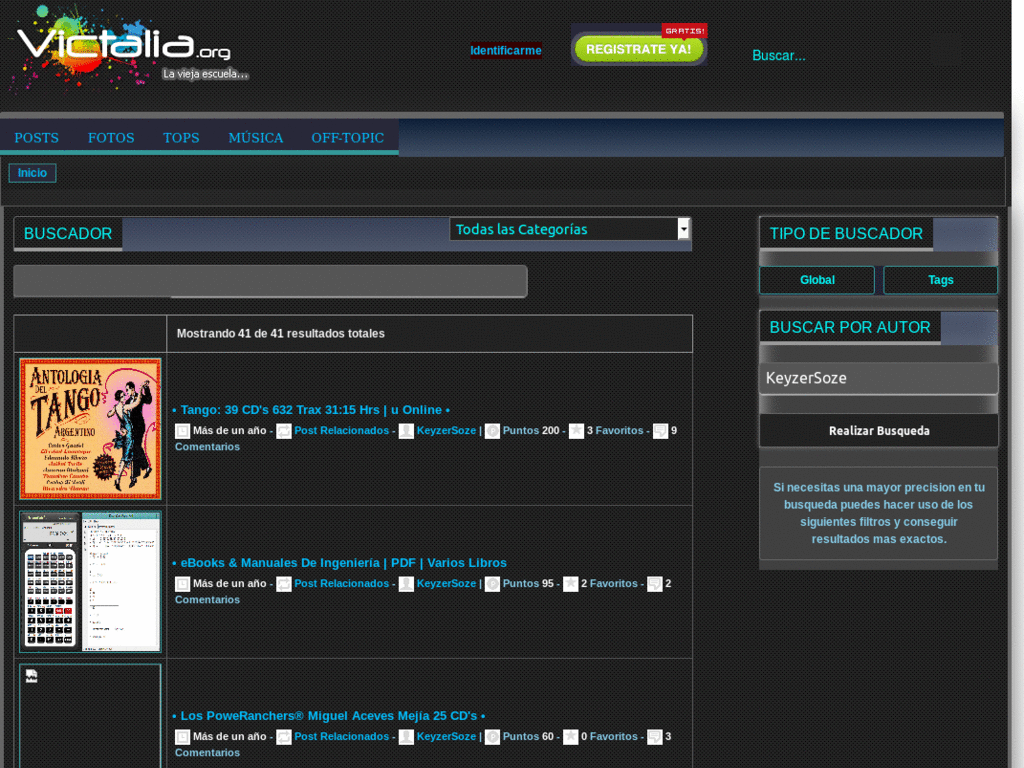This screenshot has height=768, width=1024.
Task: Select the Global search type button
Action: pyautogui.click(x=817, y=280)
